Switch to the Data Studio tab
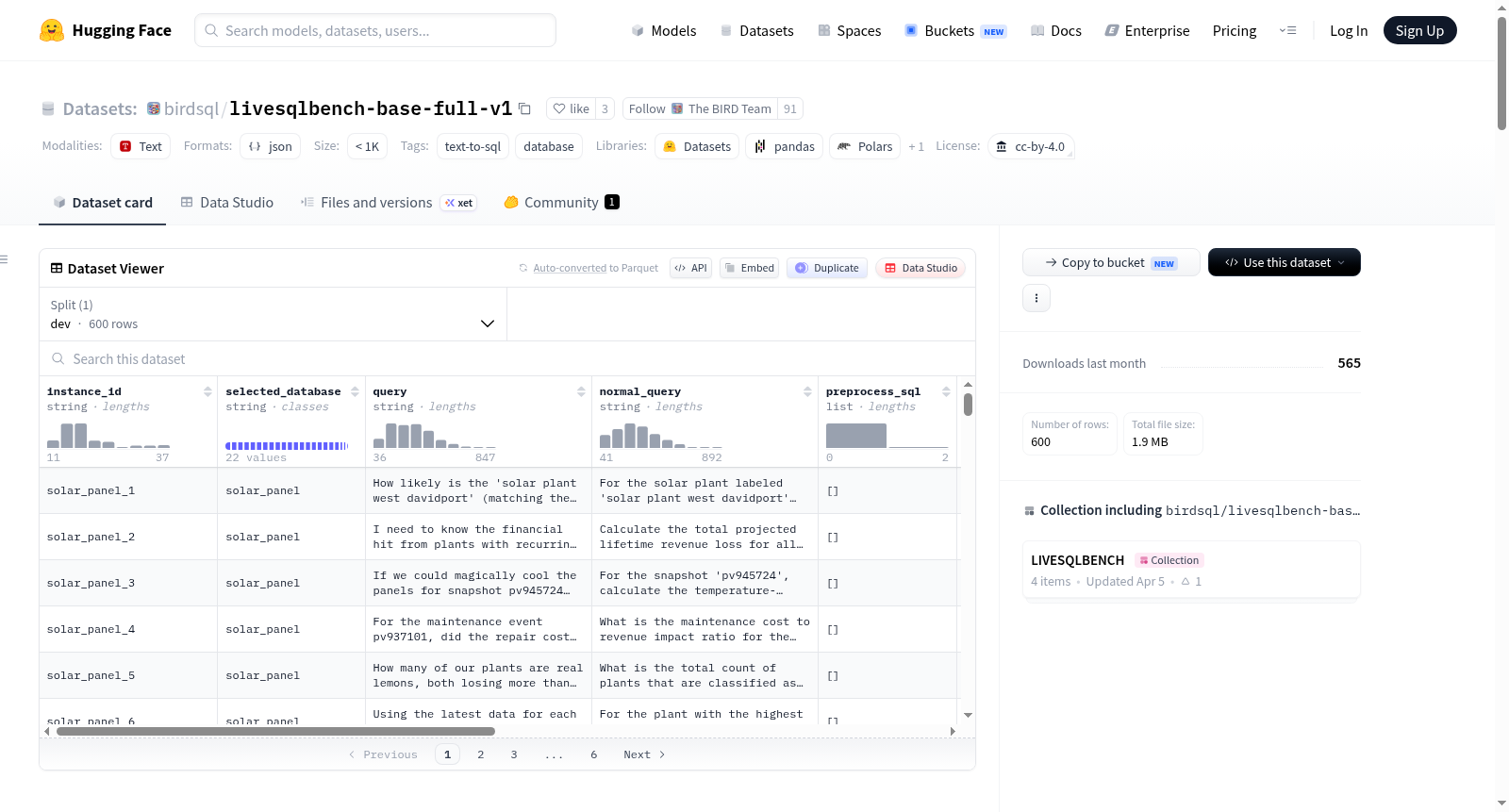1509x812 pixels. pos(227,203)
